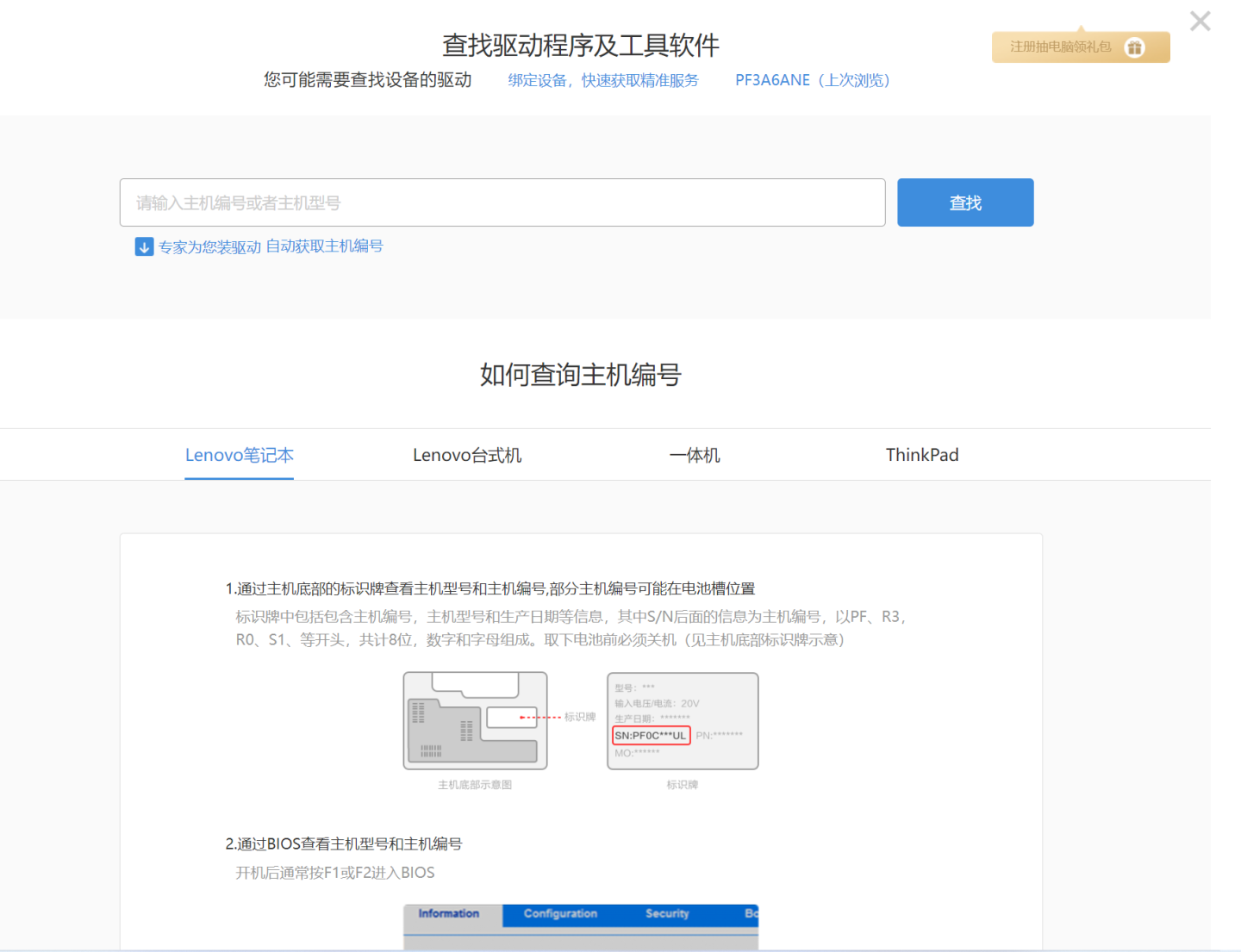Switch to the Lenovo台式机 tab
The image size is (1241, 952).
tap(467, 455)
